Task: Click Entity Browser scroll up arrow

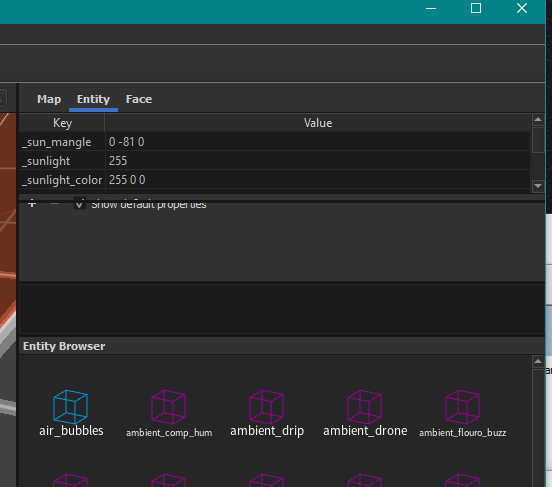Action: point(538,362)
